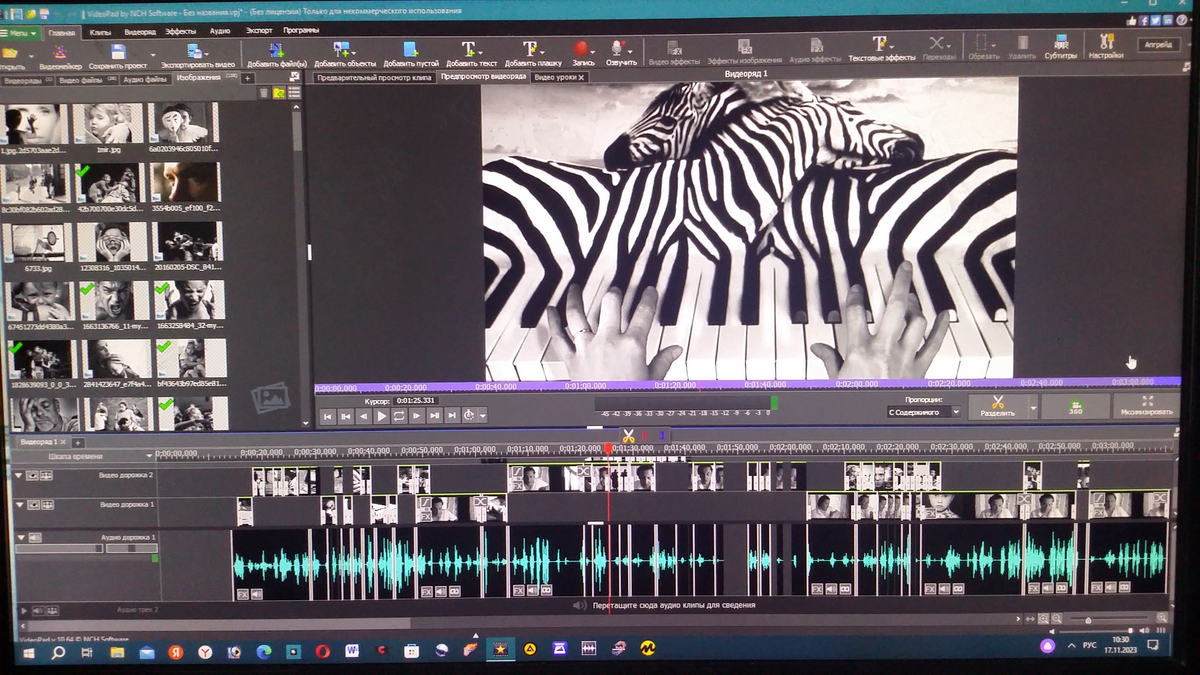
Task: Toggle loop playback button
Action: pyautogui.click(x=398, y=416)
